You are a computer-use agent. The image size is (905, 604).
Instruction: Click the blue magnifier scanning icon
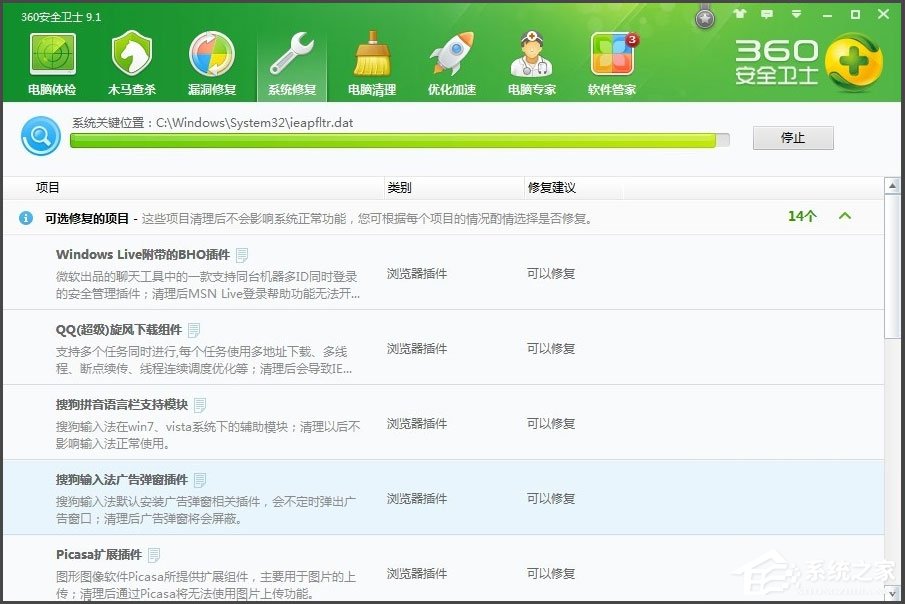[40, 136]
